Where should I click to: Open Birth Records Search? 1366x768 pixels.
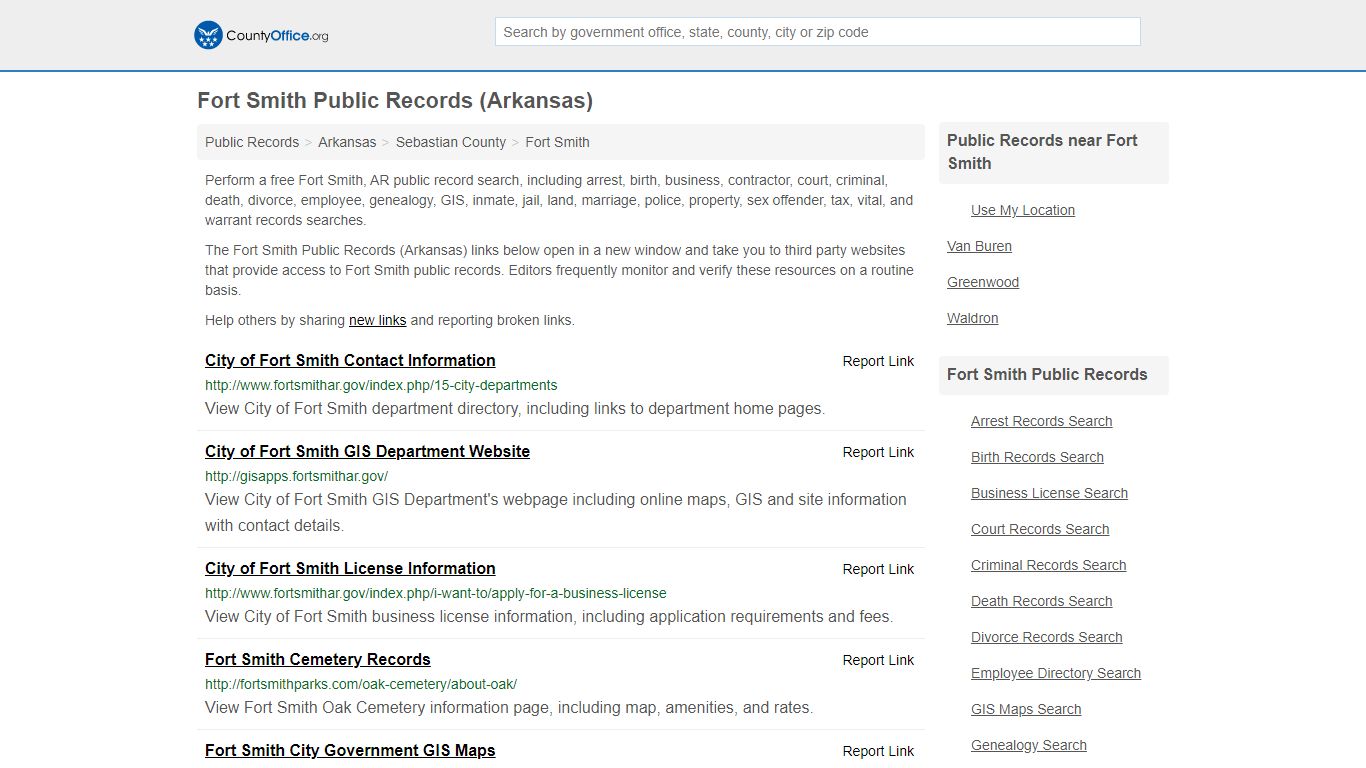tap(1037, 457)
